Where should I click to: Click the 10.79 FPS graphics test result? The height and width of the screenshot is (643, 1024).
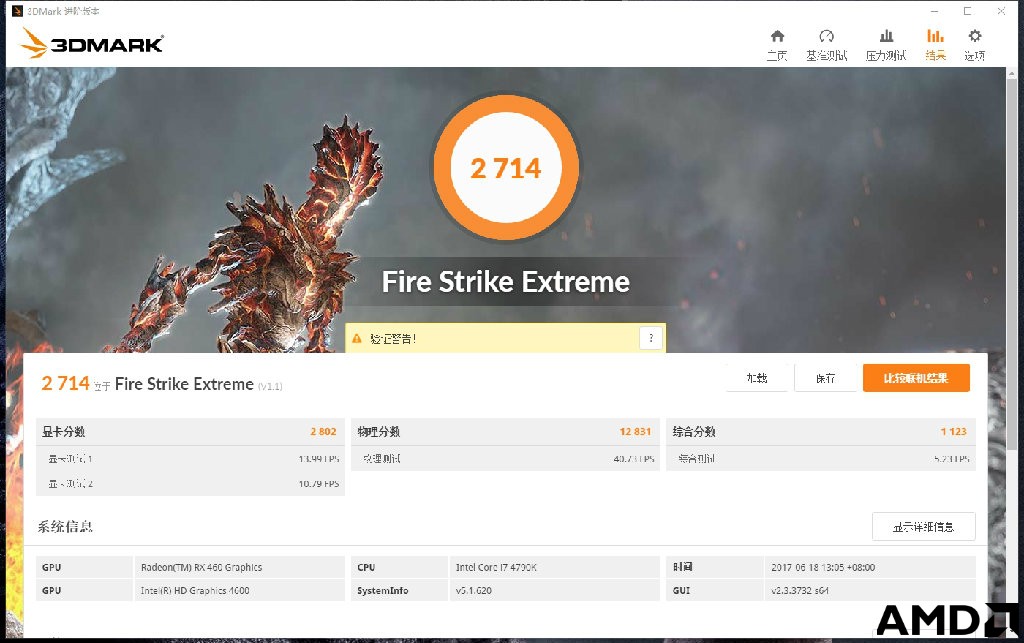coord(319,484)
